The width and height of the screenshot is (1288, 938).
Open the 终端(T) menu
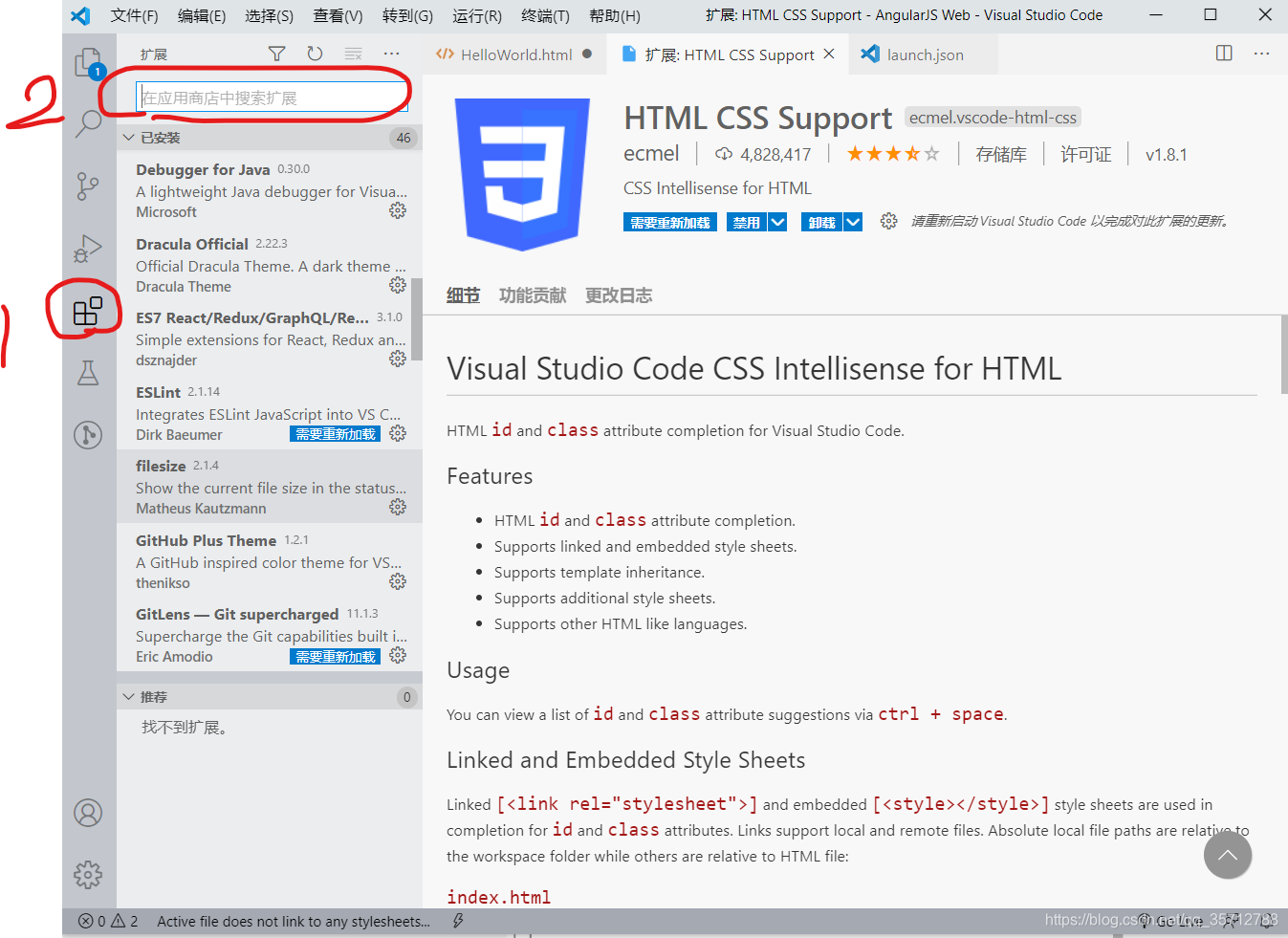[545, 15]
